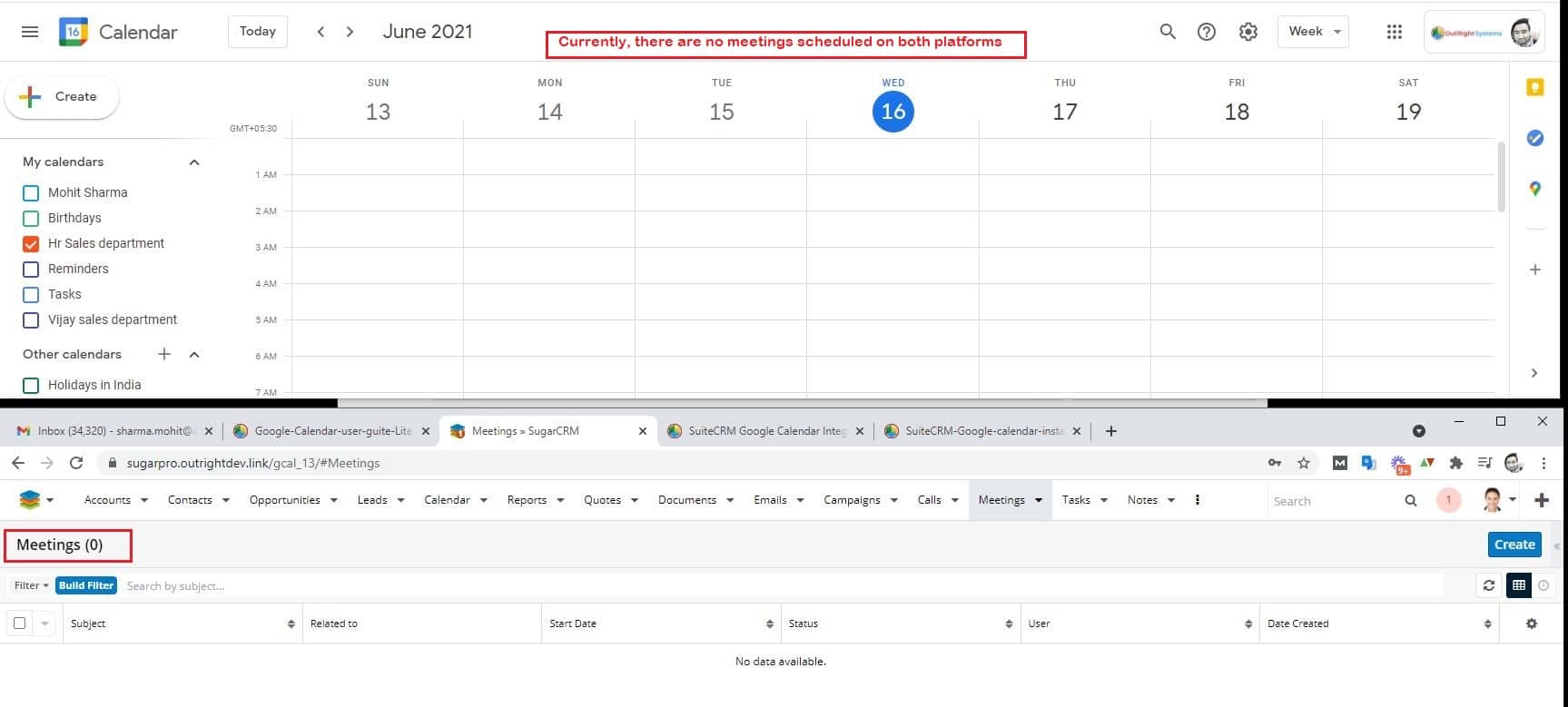Hide the Calendar side panel chevron

pyautogui.click(x=1534, y=373)
